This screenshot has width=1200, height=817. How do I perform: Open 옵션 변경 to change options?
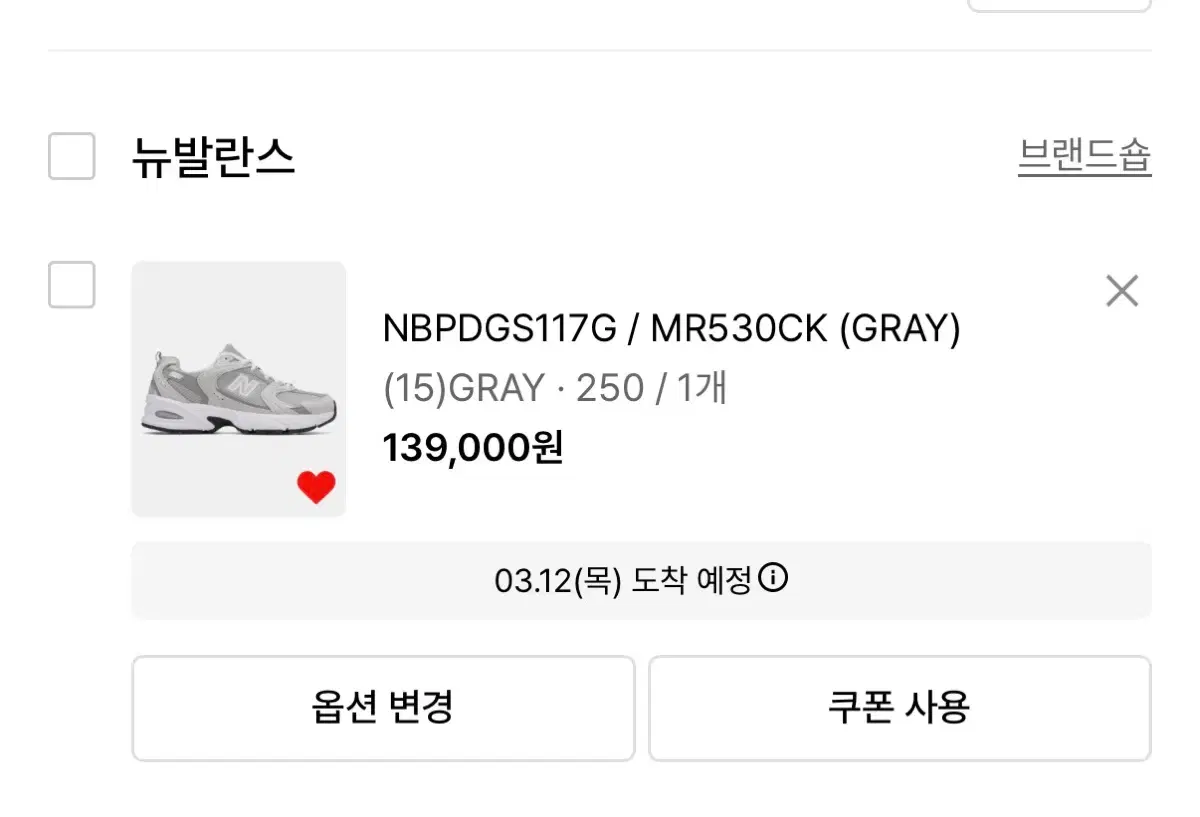(x=383, y=708)
